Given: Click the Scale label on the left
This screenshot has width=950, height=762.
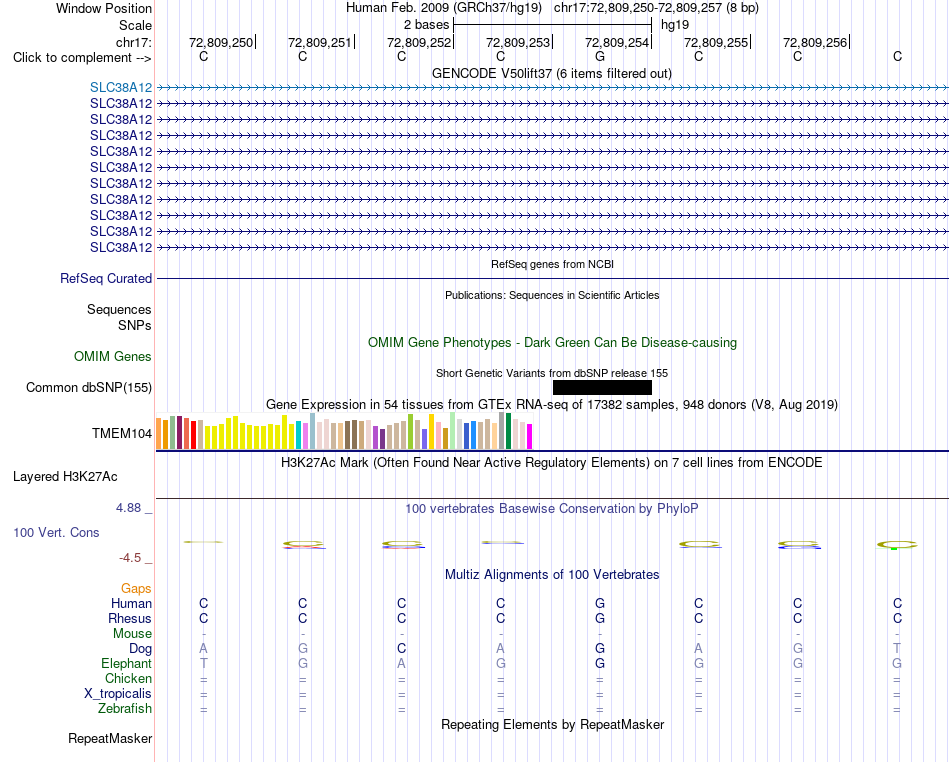Looking at the screenshot, I should pyautogui.click(x=135, y=25).
